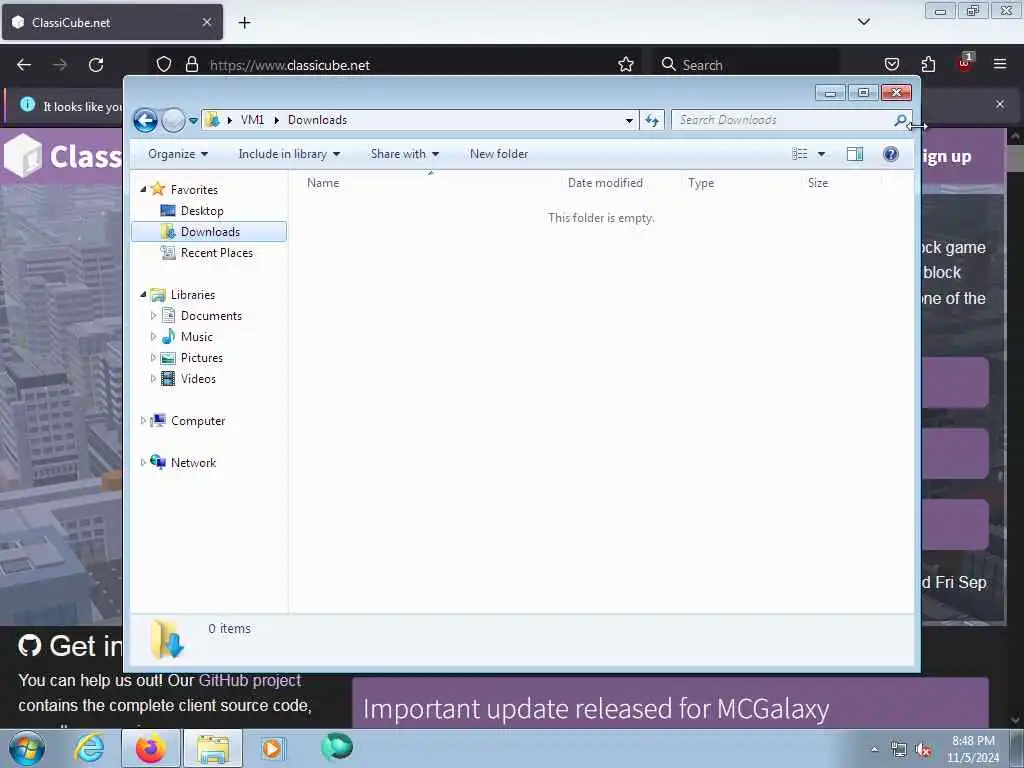1024x768 pixels.
Task: Click the Firefox Search box
Action: pyautogui.click(x=746, y=65)
